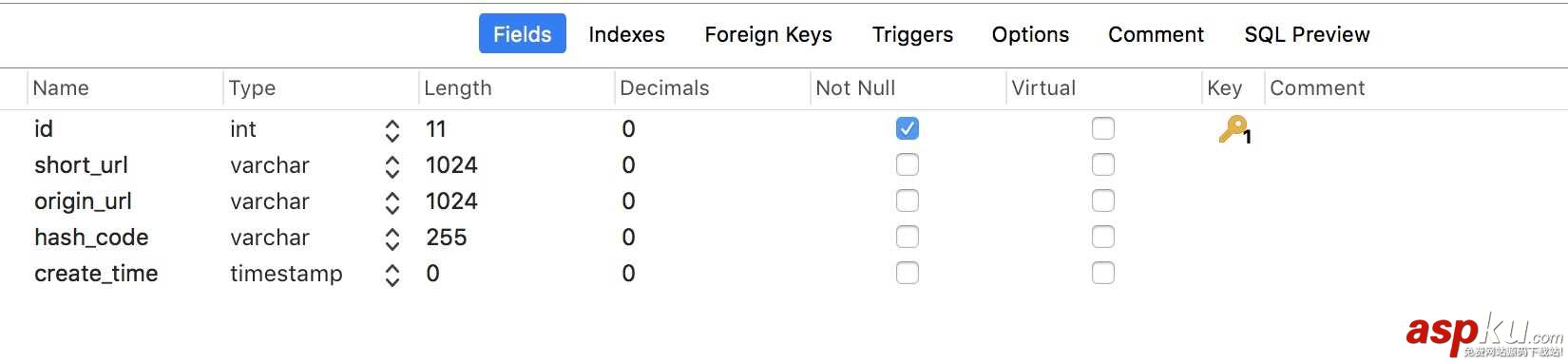
Task: Edit the Length value 1024 of origin_url
Action: click(451, 201)
